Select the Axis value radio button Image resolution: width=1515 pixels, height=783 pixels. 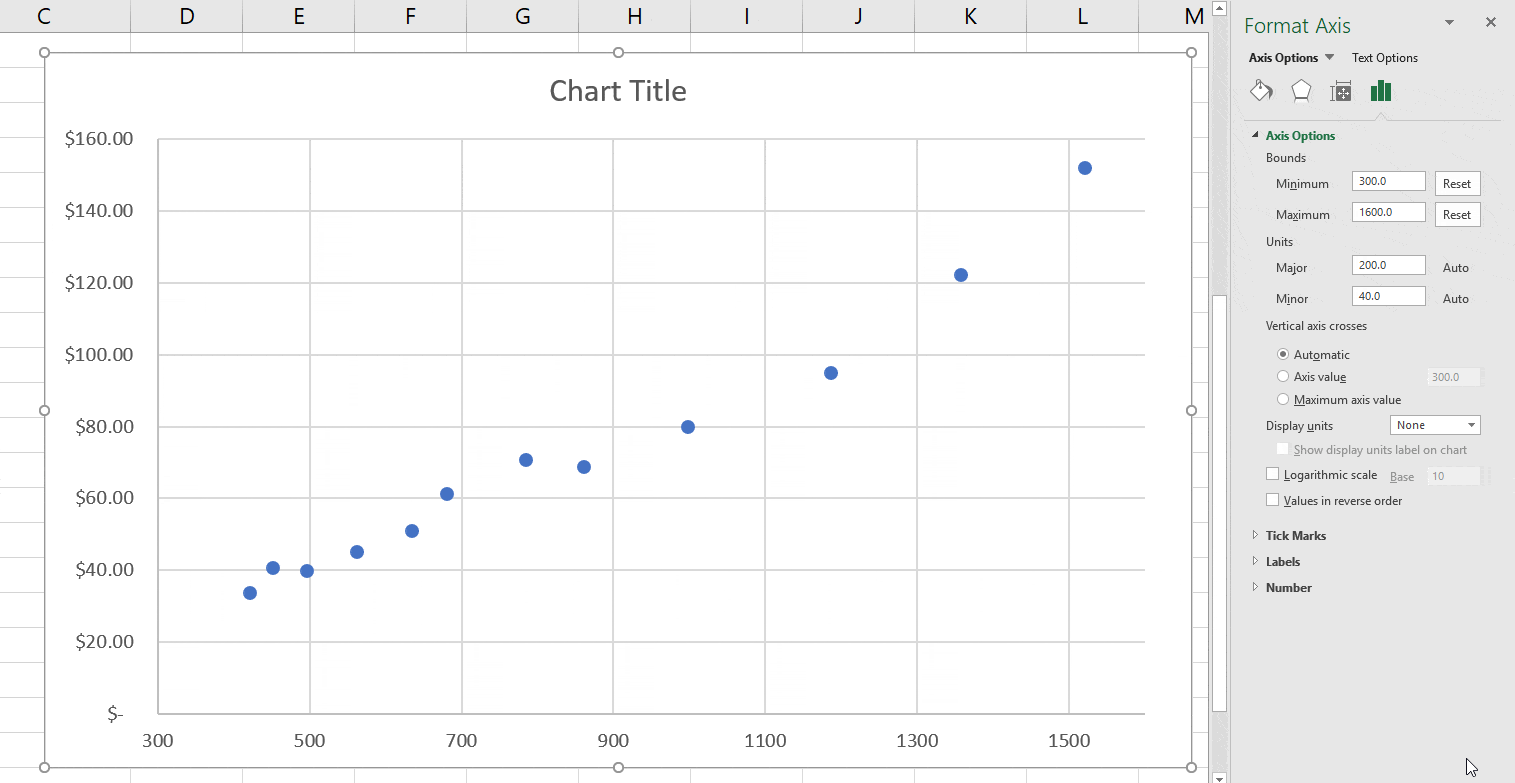click(x=1283, y=376)
